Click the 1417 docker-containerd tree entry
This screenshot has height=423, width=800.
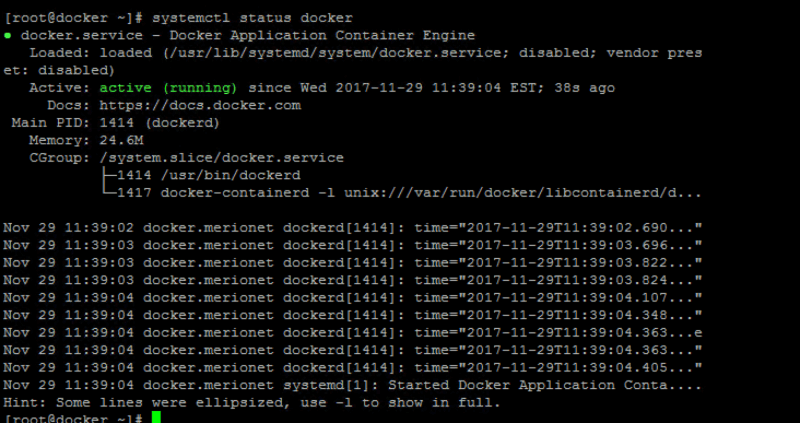tap(409, 193)
